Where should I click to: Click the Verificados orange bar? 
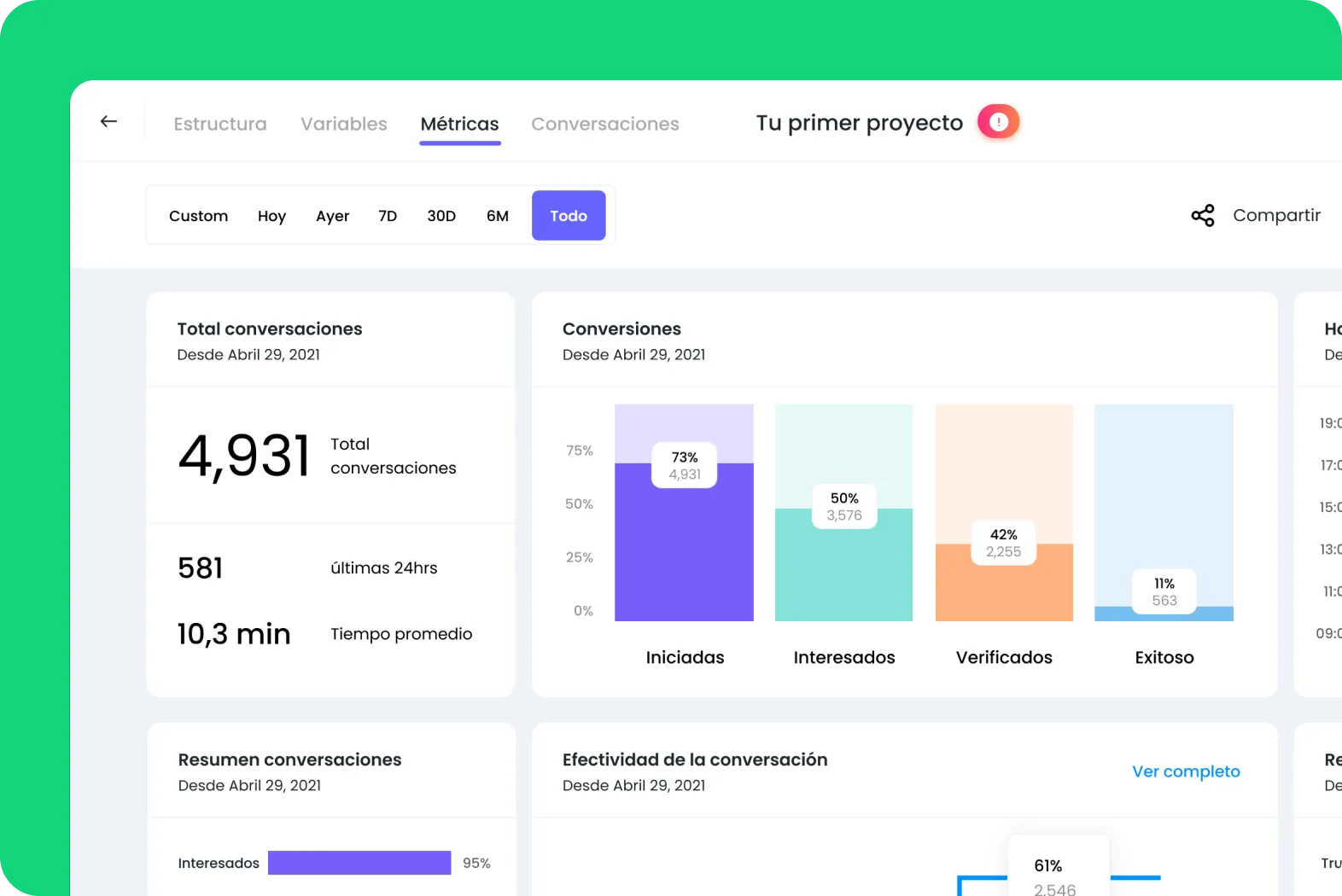[1004, 583]
